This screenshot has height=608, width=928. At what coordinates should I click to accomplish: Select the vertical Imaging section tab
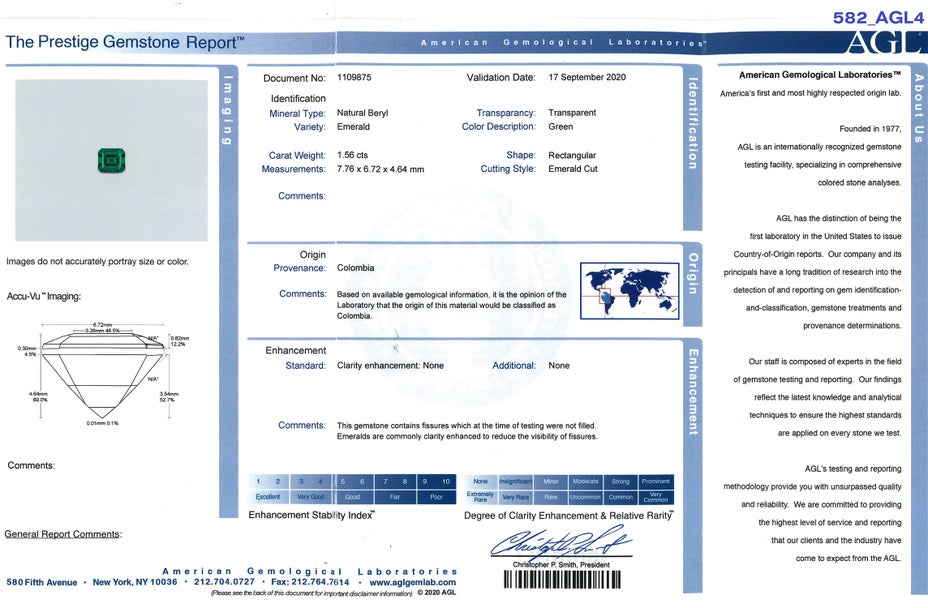228,110
